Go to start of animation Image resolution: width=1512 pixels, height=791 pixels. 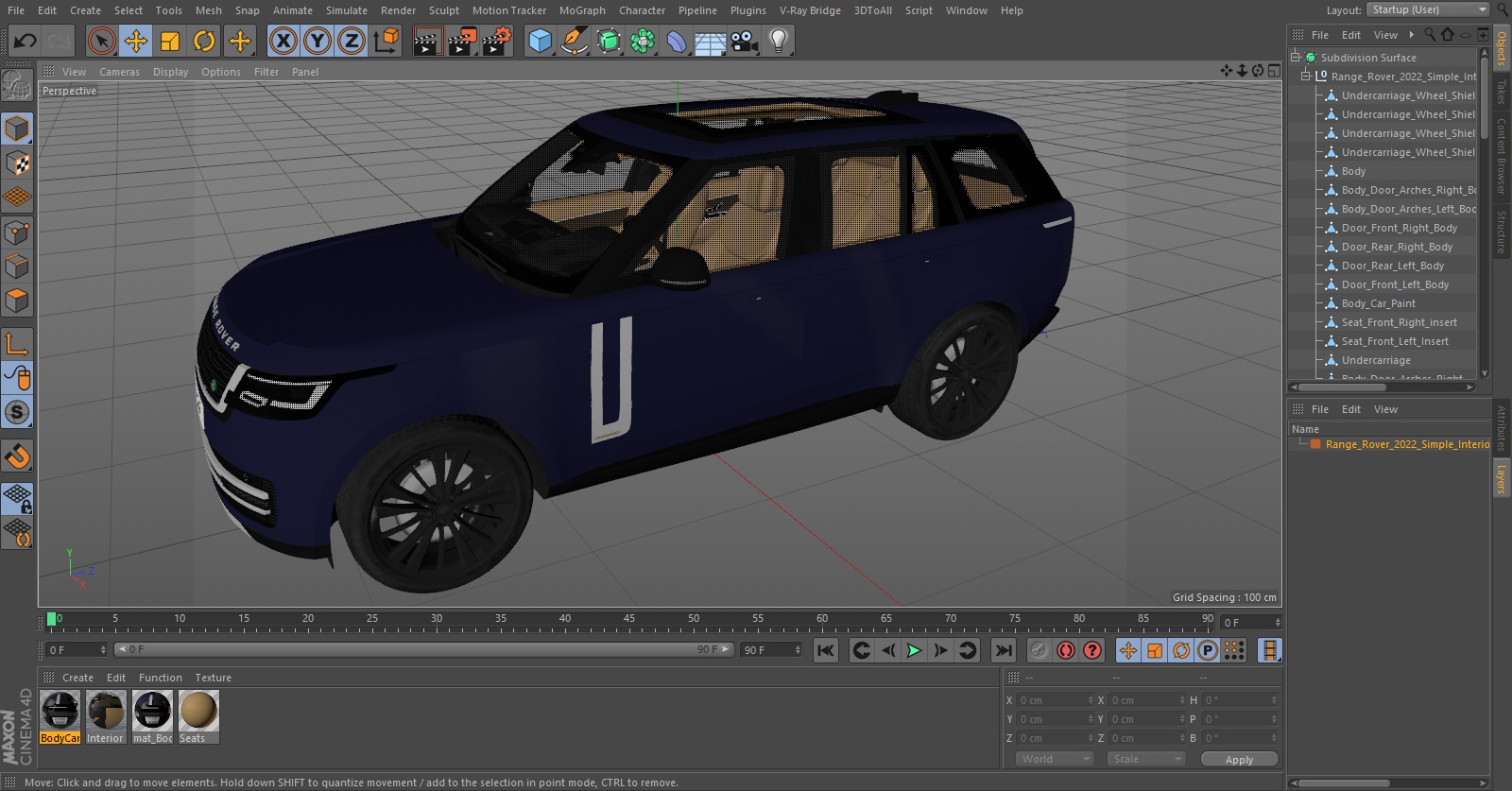tap(826, 650)
